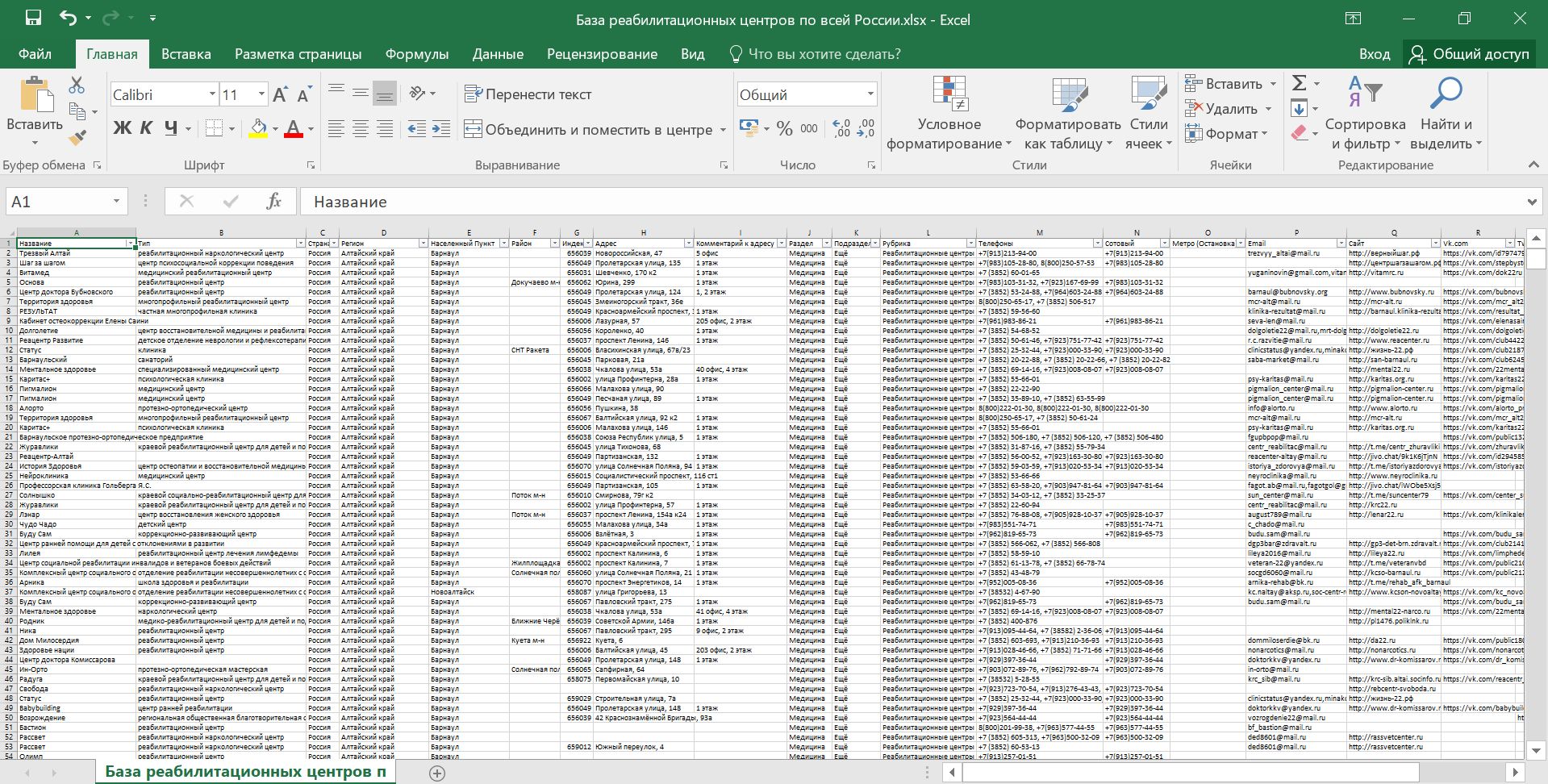Open Conditional Formatting icon
Screen dimensions: 1548x784
[949, 94]
